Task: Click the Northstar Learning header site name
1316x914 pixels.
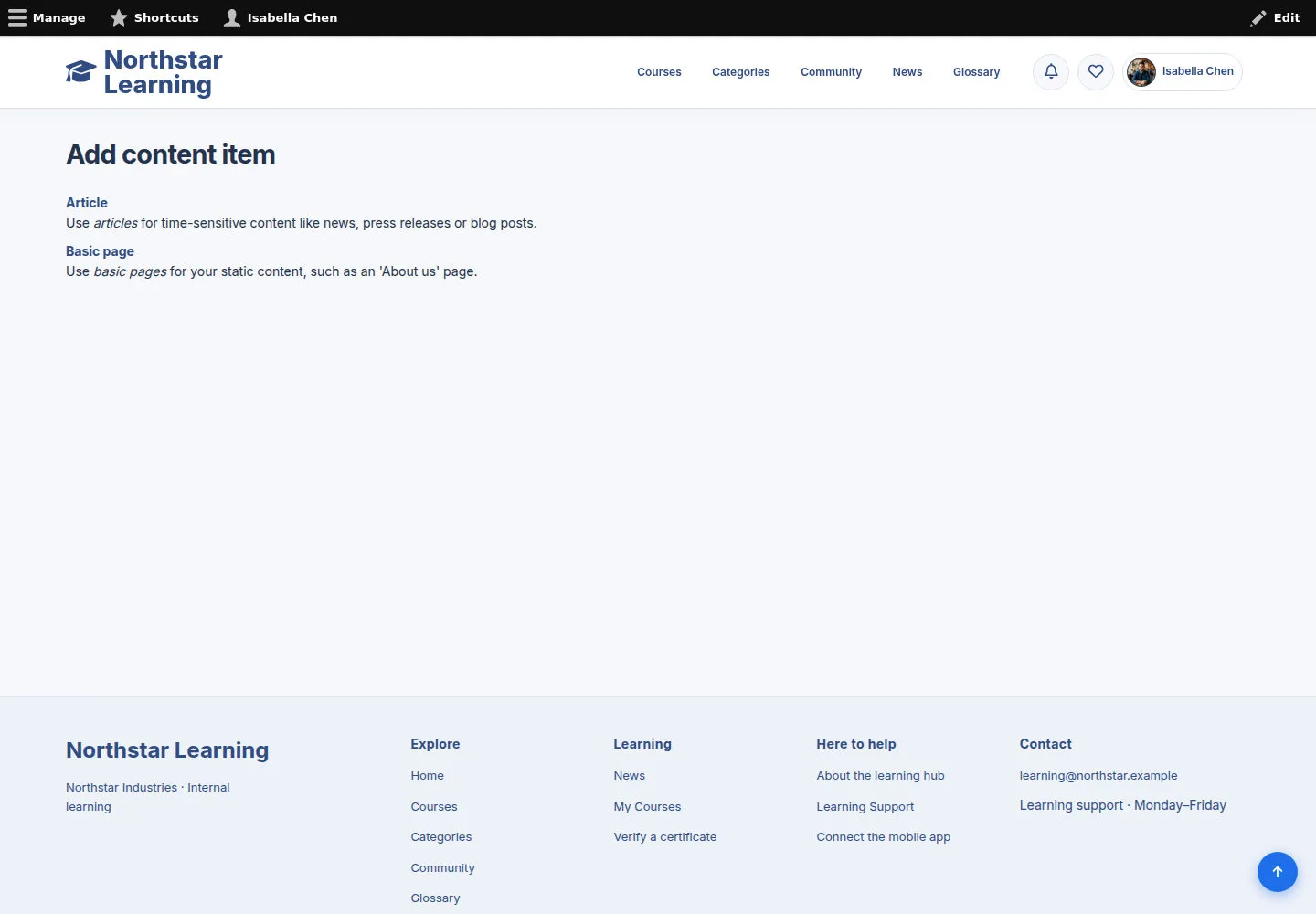Action: 164,72
